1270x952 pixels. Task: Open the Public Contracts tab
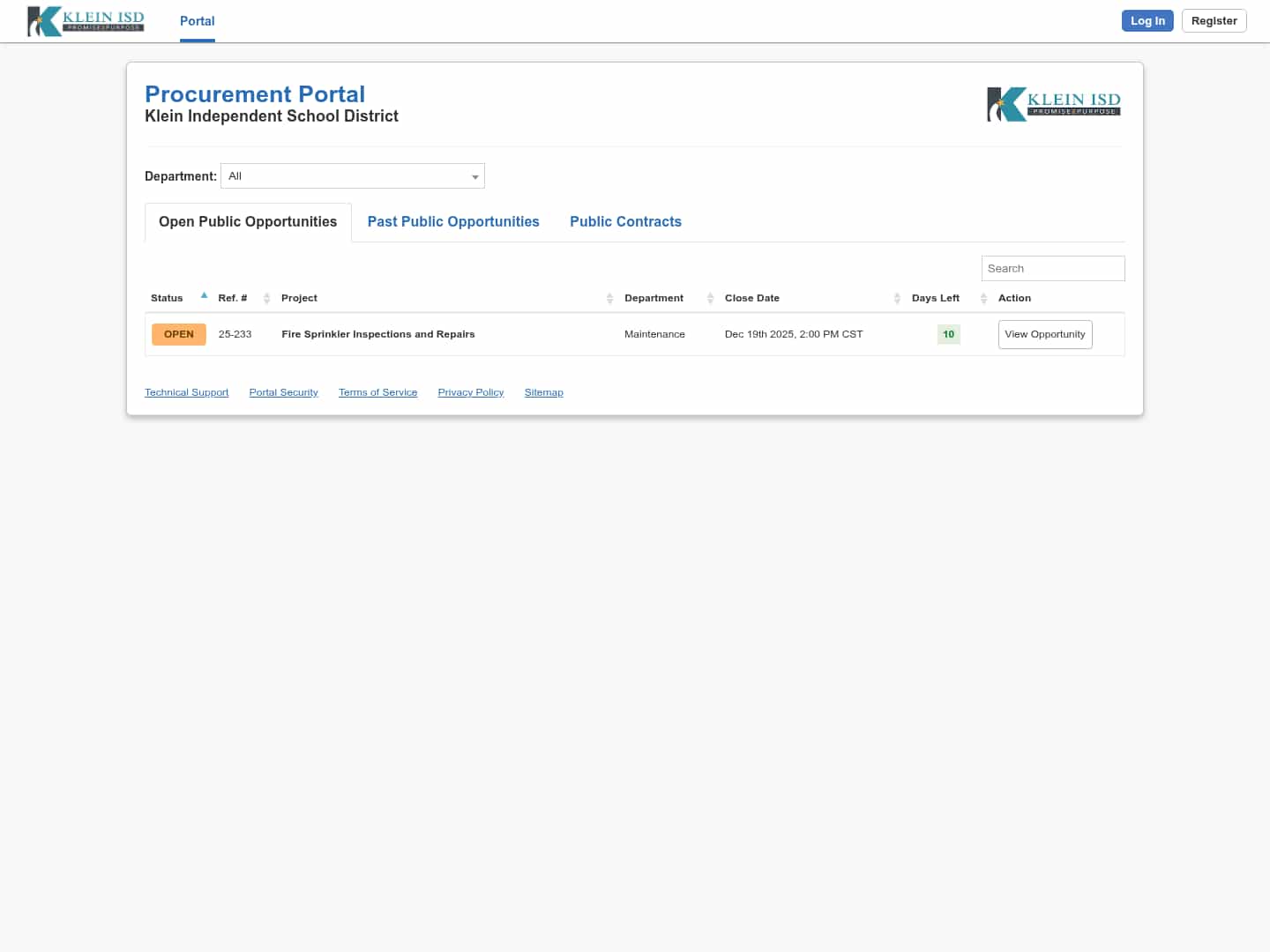(x=625, y=221)
